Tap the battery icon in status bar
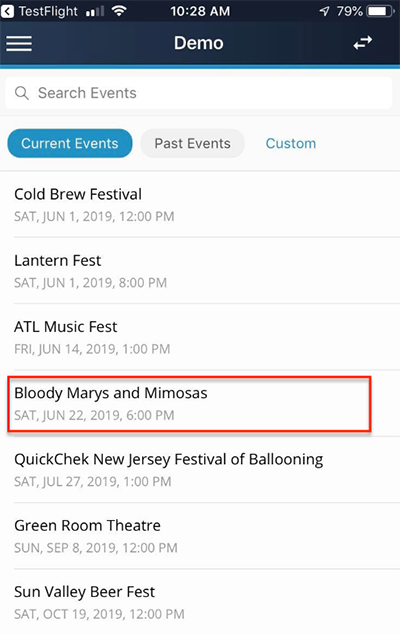The image size is (400, 634). (x=380, y=11)
